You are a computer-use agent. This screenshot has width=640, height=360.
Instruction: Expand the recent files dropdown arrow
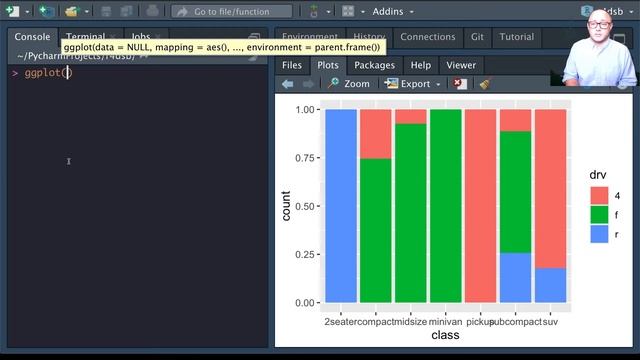tap(87, 12)
